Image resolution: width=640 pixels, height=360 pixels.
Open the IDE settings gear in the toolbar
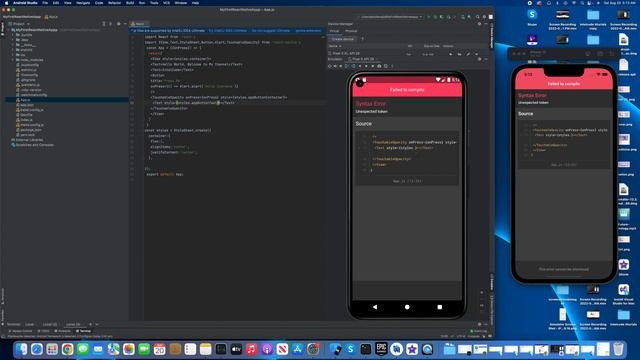coord(484,17)
